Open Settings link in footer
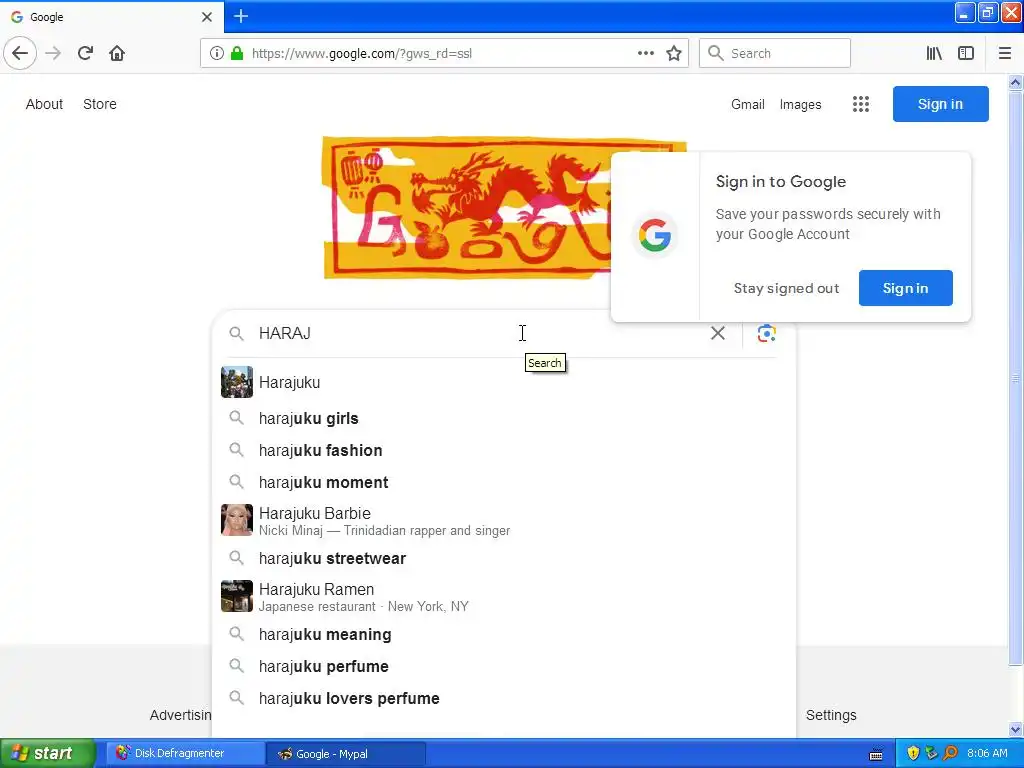 831,715
